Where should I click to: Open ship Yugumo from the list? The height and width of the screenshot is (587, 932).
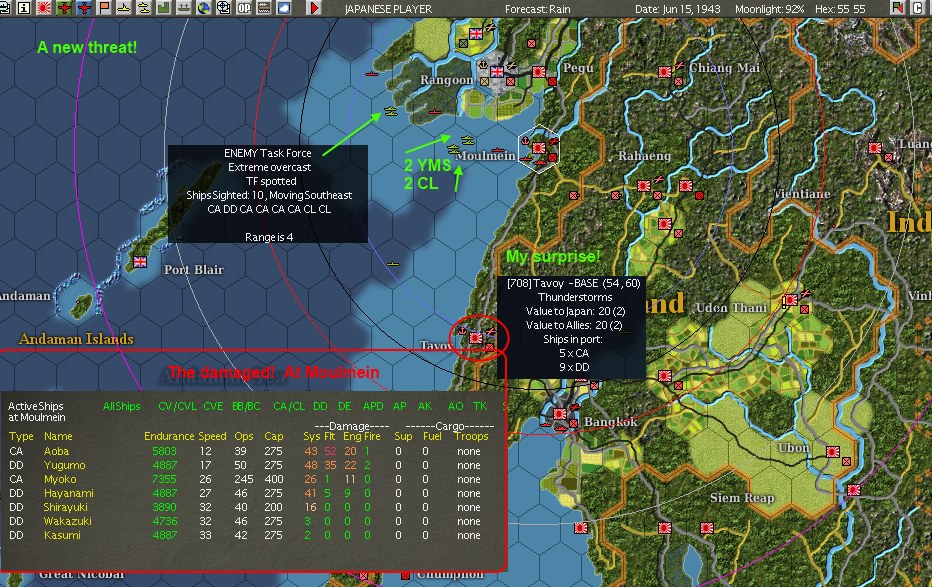(65, 465)
